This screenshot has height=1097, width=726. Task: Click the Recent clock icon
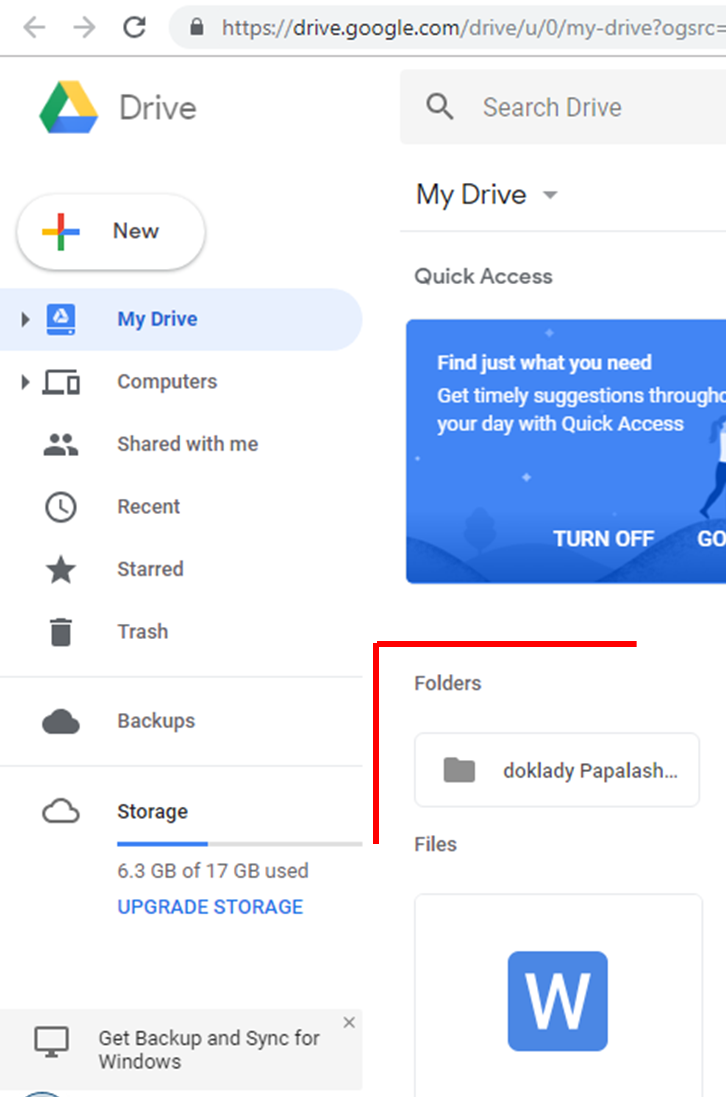61,507
